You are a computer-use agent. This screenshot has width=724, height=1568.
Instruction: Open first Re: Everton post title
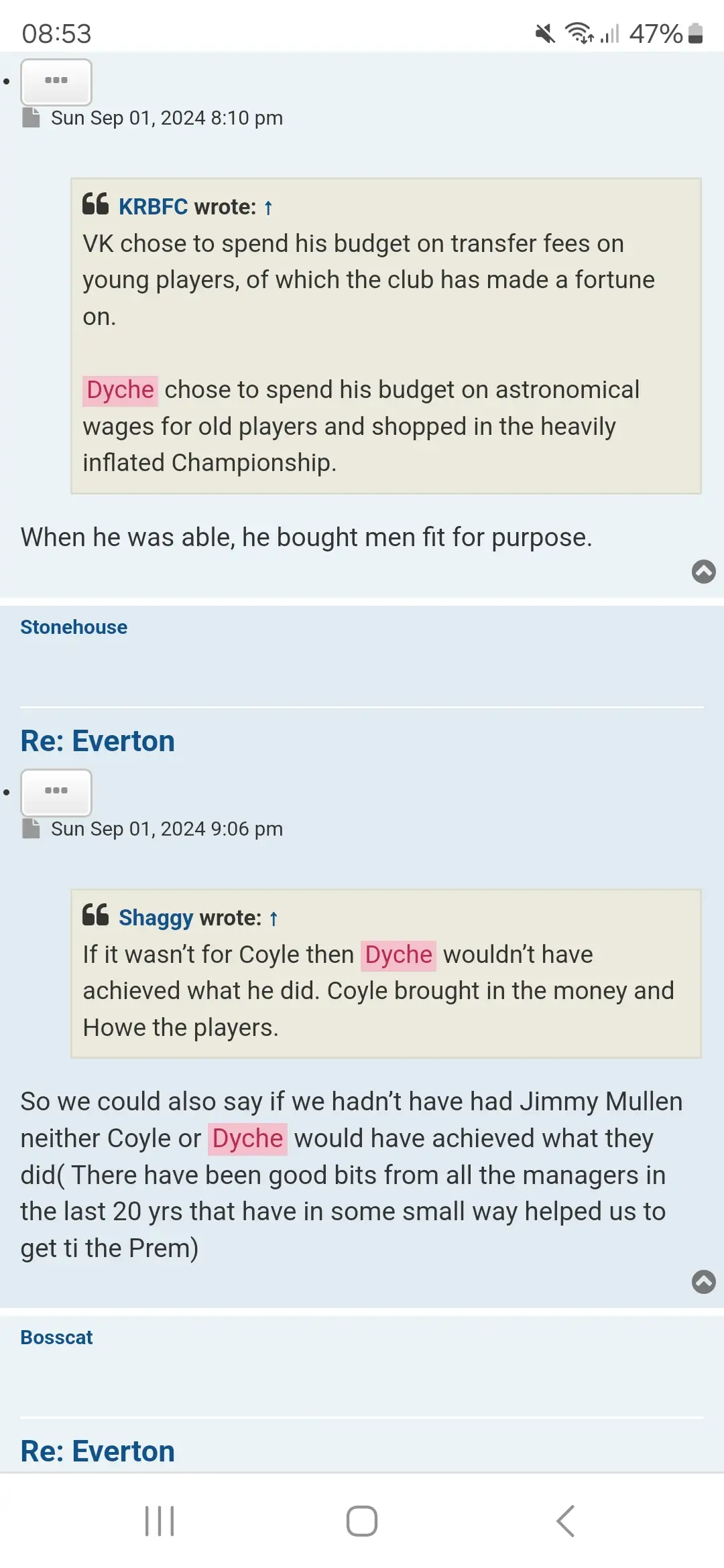pos(98,741)
